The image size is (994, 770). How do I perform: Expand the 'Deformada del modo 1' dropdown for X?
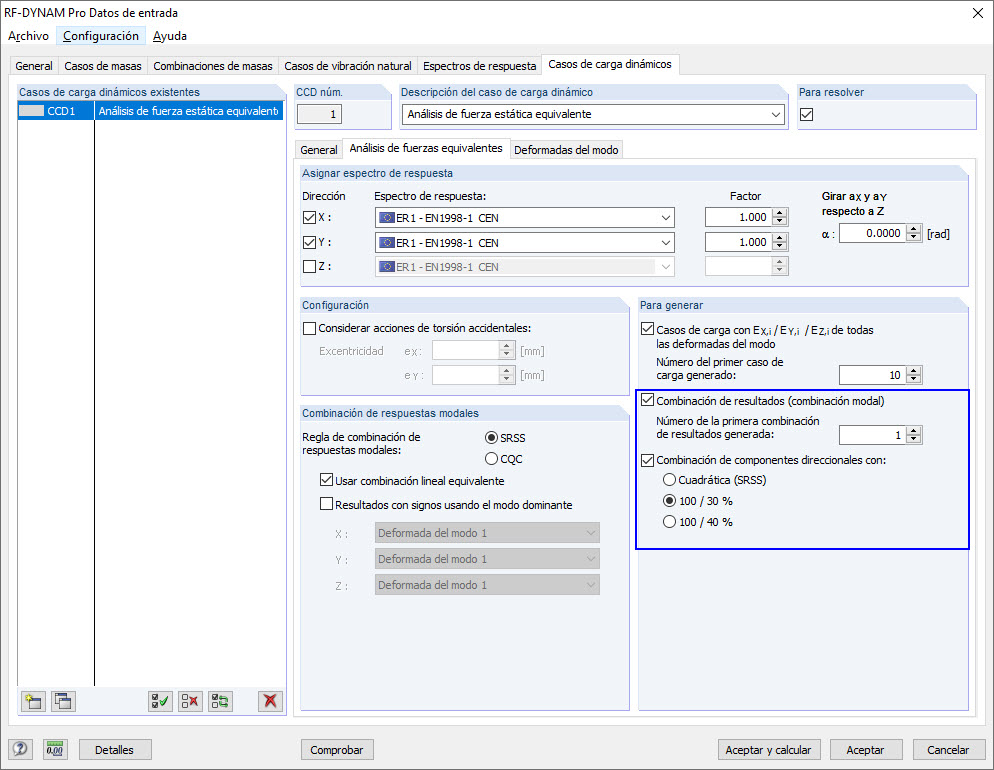[x=591, y=533]
